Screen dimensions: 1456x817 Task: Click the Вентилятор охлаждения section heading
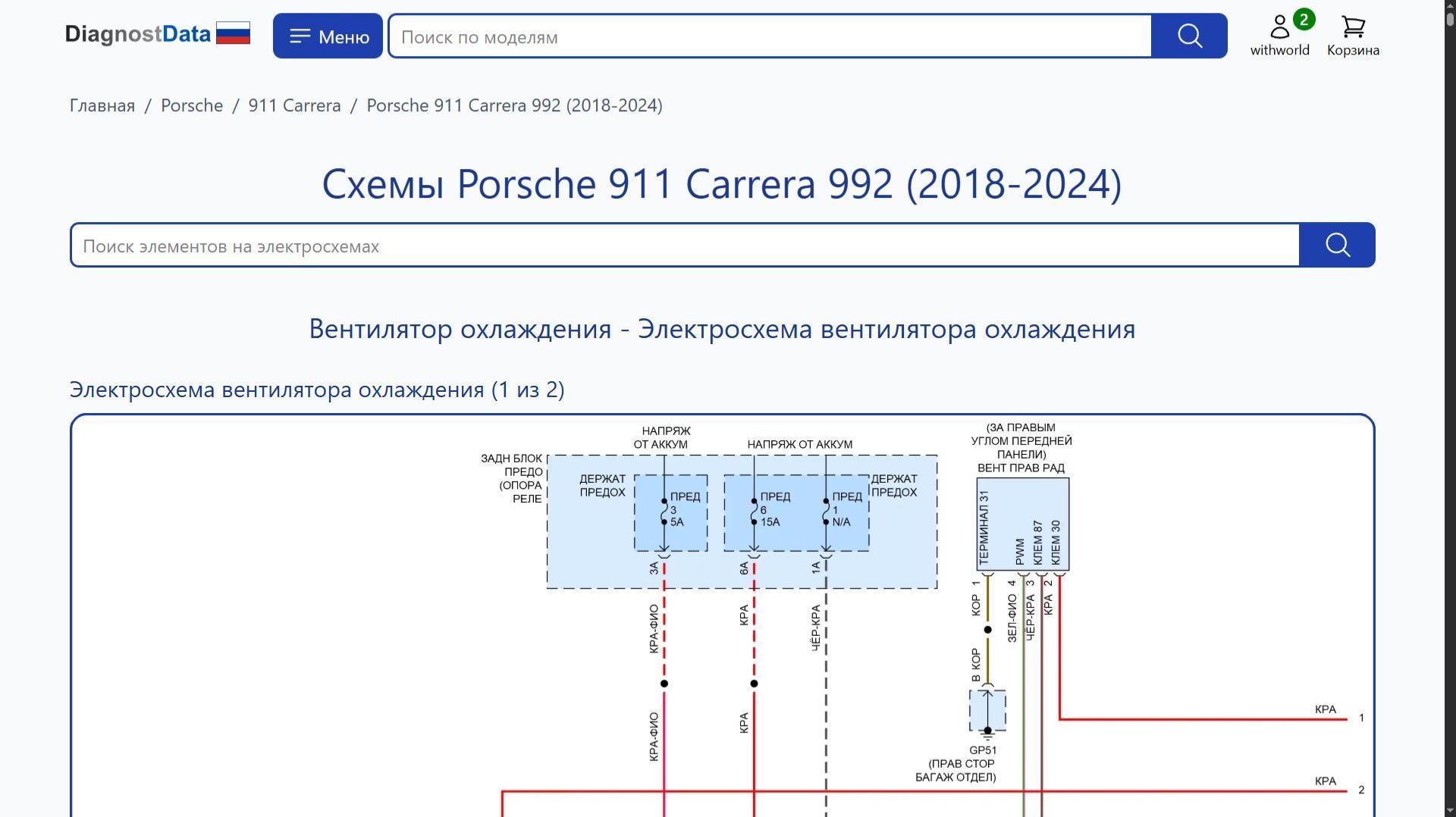[x=722, y=329]
